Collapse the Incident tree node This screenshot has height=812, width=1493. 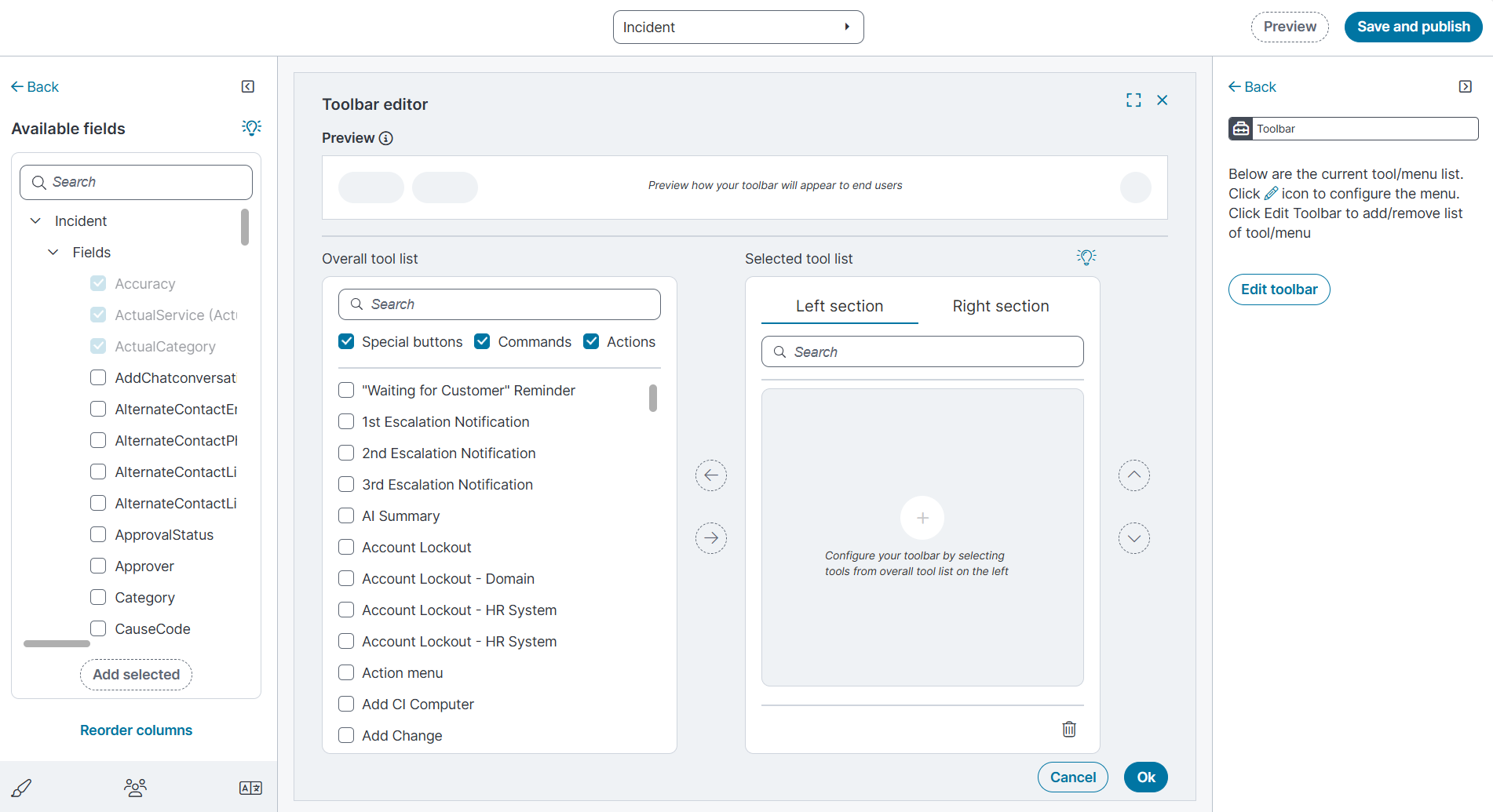click(35, 221)
